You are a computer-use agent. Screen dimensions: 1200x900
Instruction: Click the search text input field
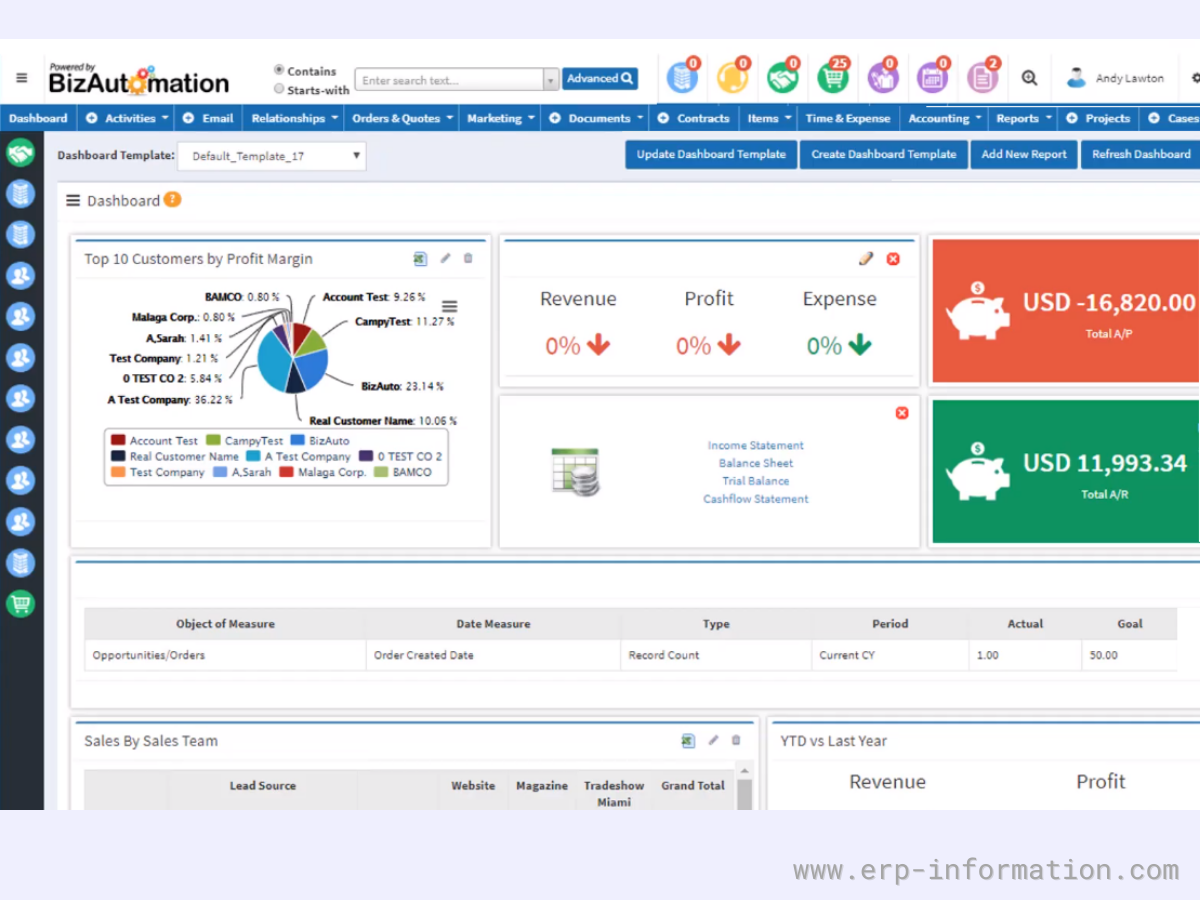click(x=449, y=80)
